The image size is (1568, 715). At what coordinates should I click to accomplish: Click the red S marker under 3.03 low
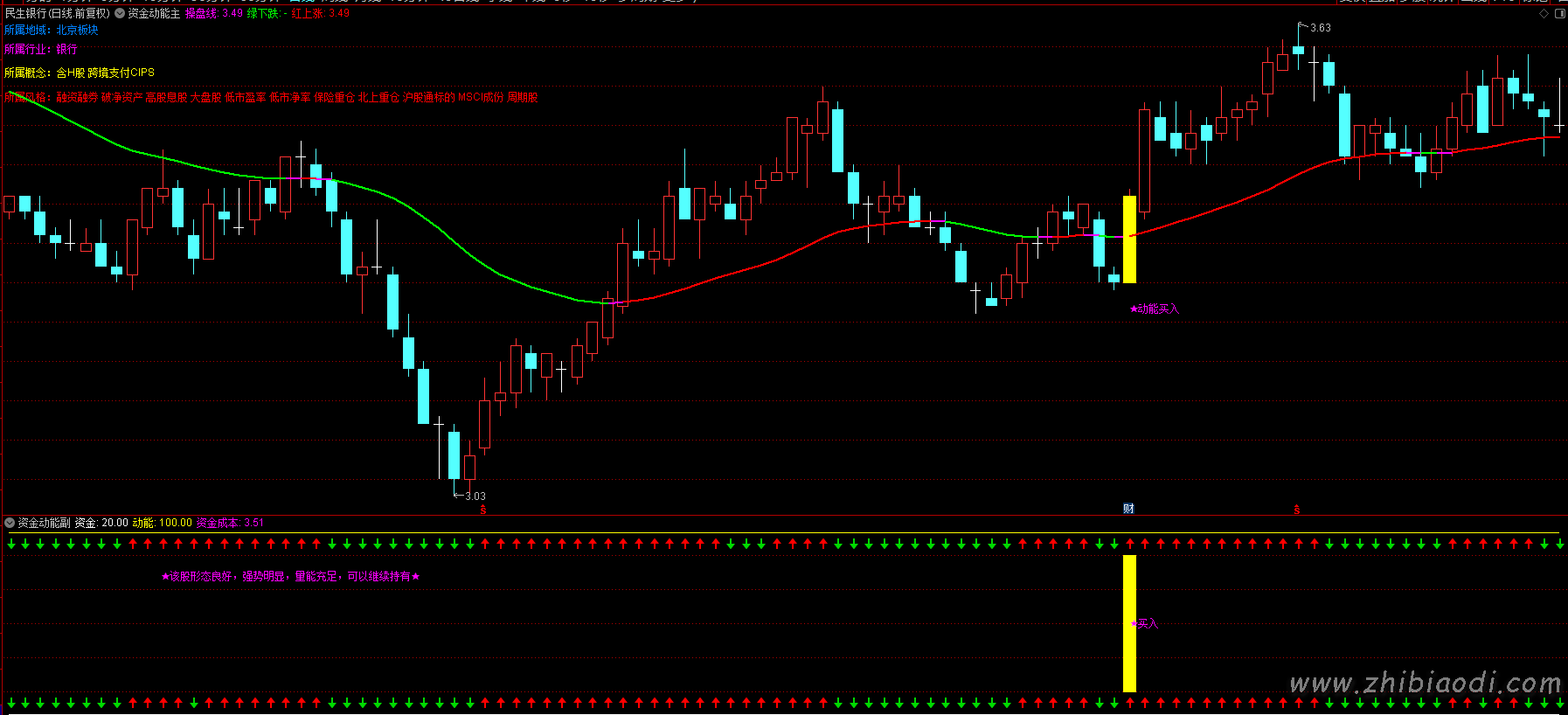(483, 510)
